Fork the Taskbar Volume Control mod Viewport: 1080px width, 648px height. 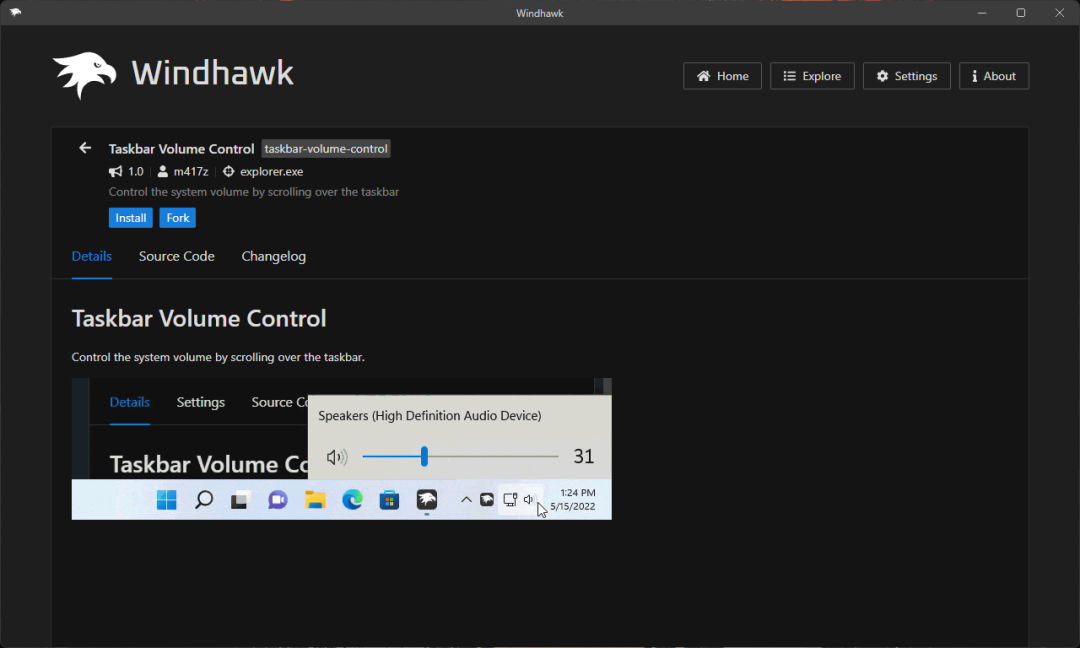click(178, 218)
